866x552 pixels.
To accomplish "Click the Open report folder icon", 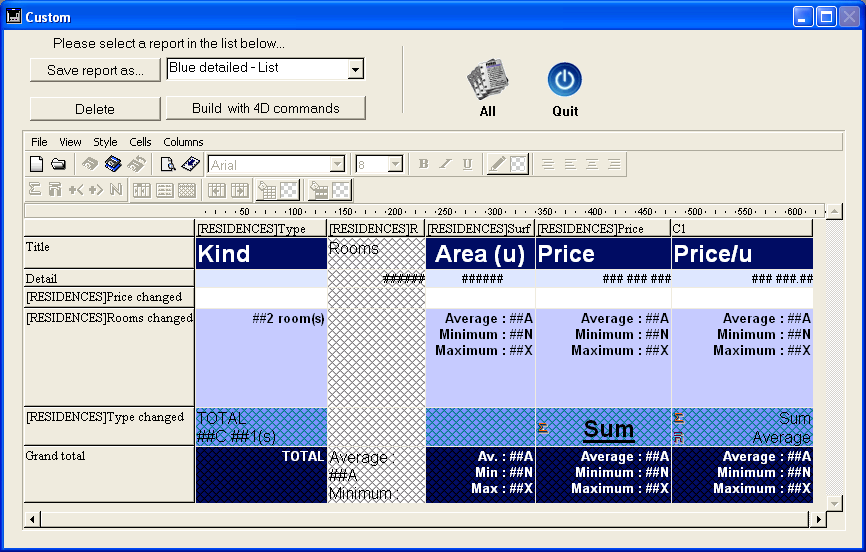I will click(x=58, y=164).
